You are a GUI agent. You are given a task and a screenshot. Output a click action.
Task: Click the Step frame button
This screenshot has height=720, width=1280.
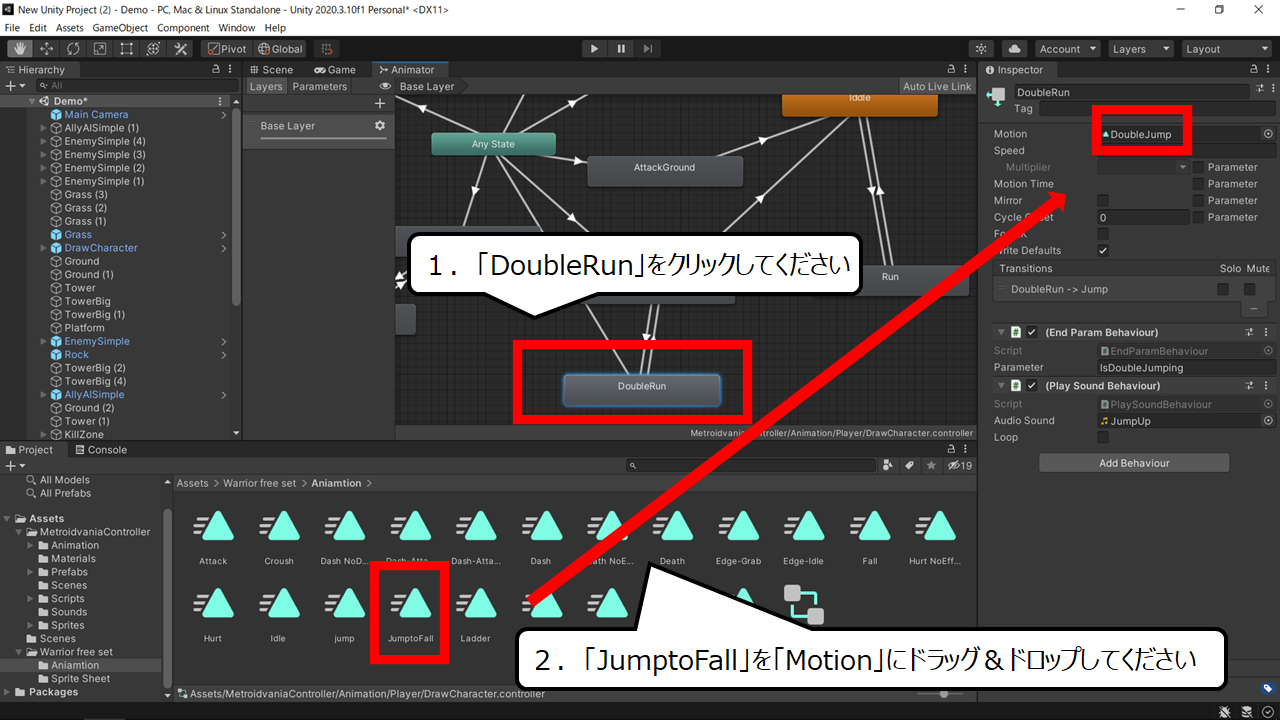pos(648,49)
